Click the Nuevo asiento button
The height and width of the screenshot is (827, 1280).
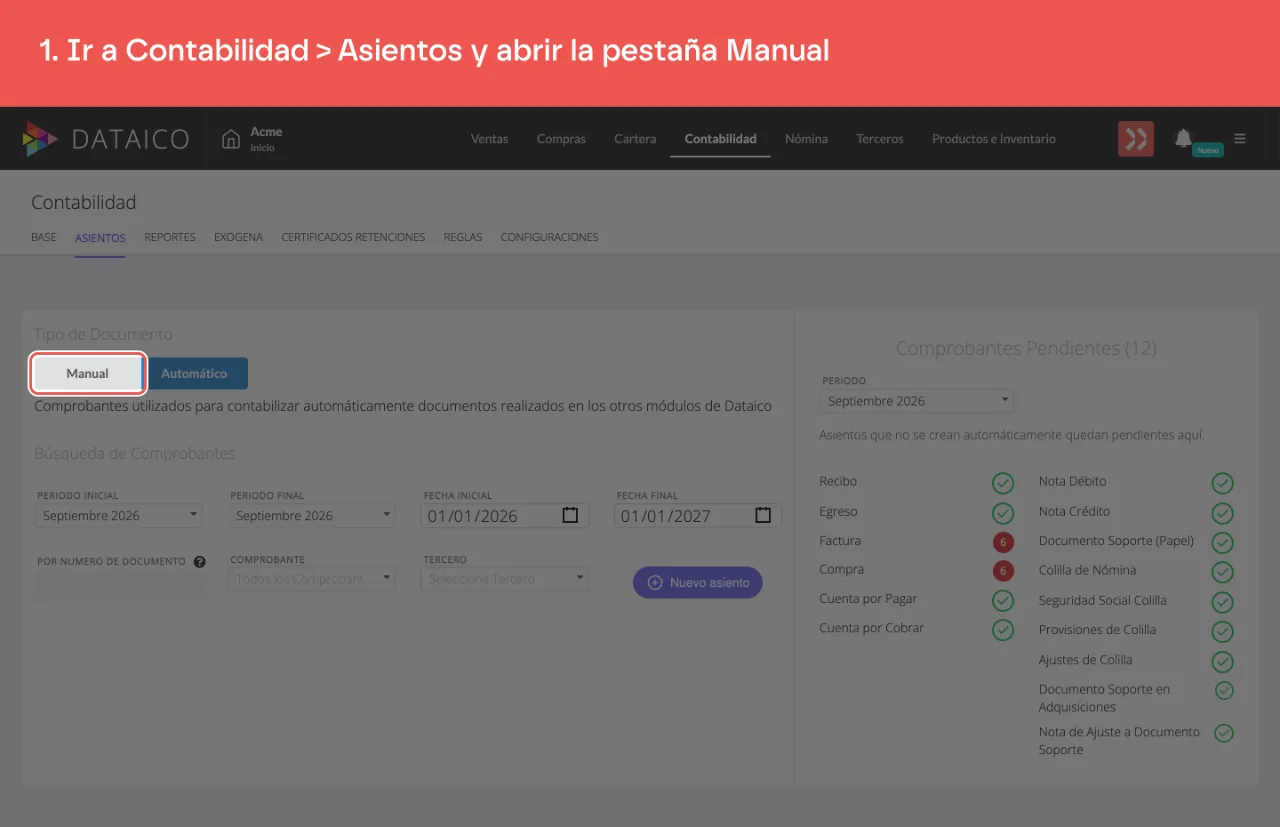(698, 582)
